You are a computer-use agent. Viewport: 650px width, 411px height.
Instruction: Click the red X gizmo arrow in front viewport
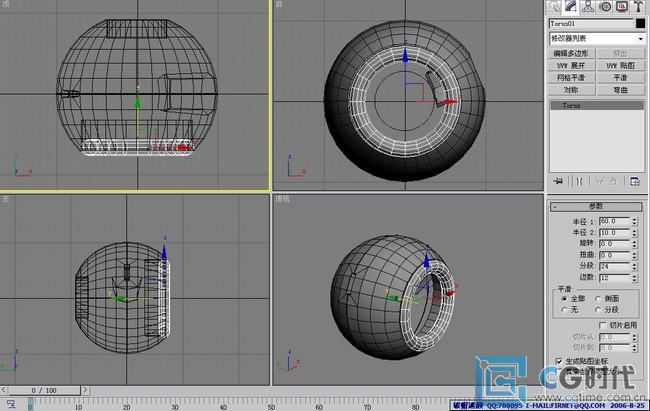pos(451,102)
